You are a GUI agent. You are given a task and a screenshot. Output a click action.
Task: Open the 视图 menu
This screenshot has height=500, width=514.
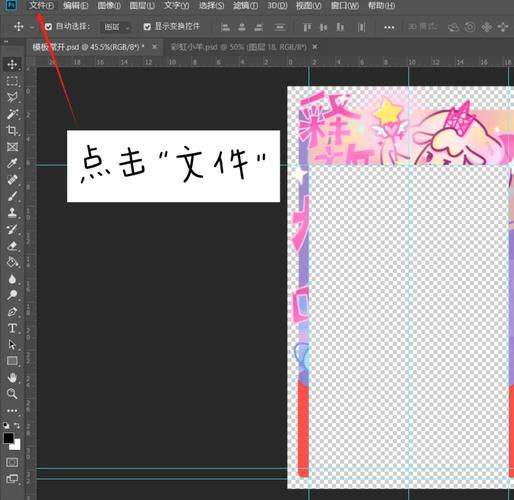point(309,6)
